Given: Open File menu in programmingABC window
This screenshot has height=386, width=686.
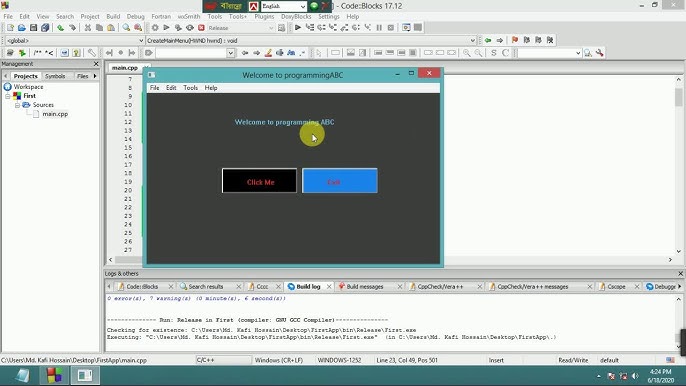Looking at the screenshot, I should pyautogui.click(x=154, y=88).
